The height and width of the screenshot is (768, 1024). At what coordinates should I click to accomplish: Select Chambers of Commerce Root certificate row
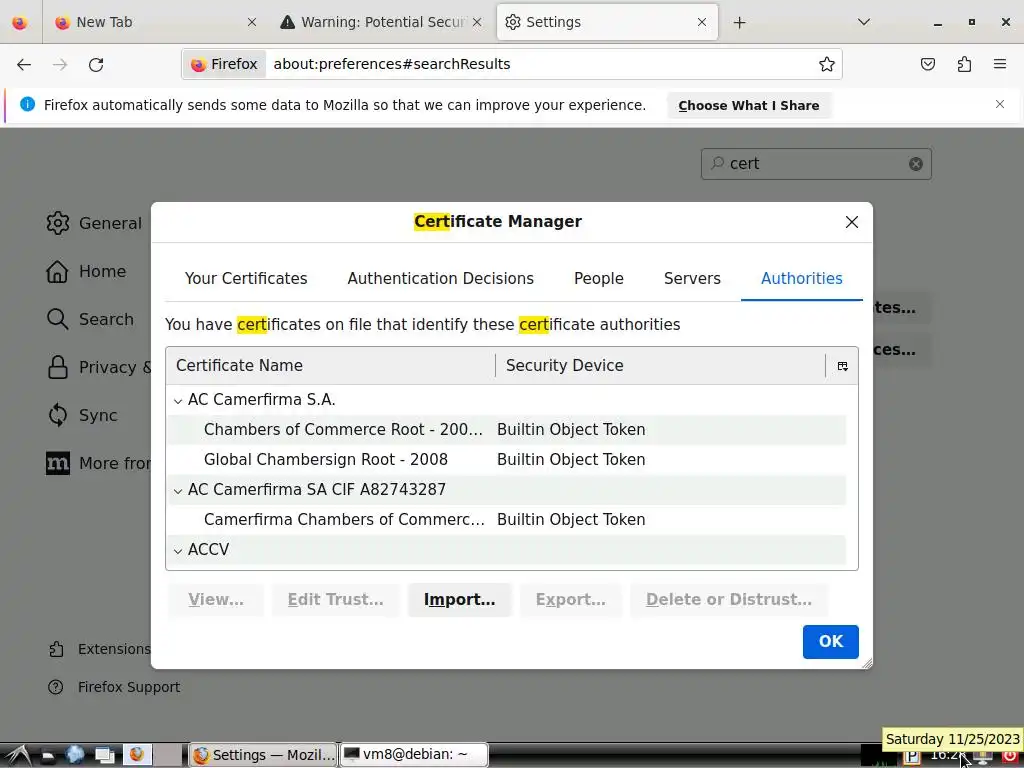(x=507, y=430)
